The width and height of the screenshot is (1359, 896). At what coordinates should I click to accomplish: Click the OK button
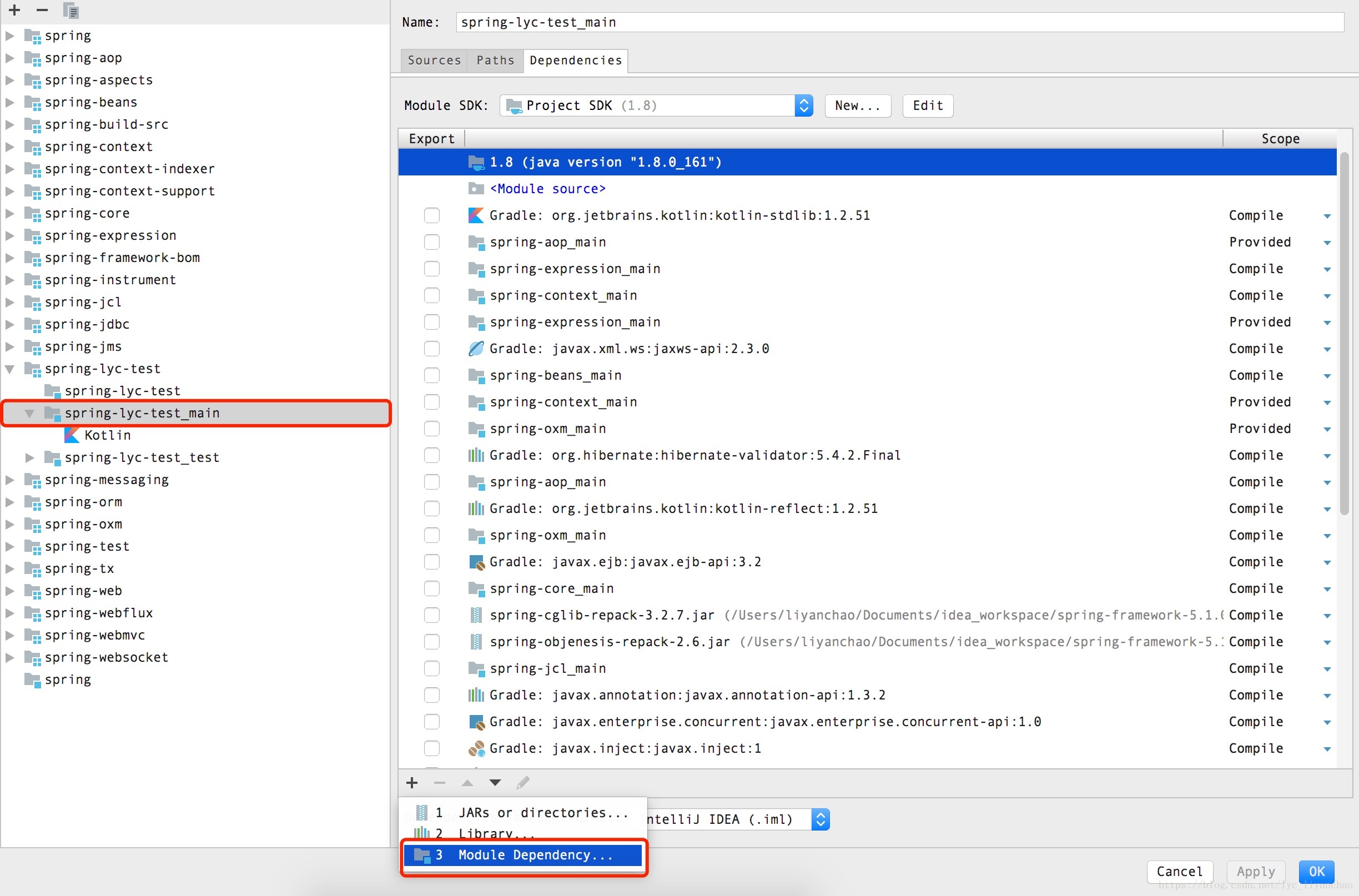pos(1317,872)
